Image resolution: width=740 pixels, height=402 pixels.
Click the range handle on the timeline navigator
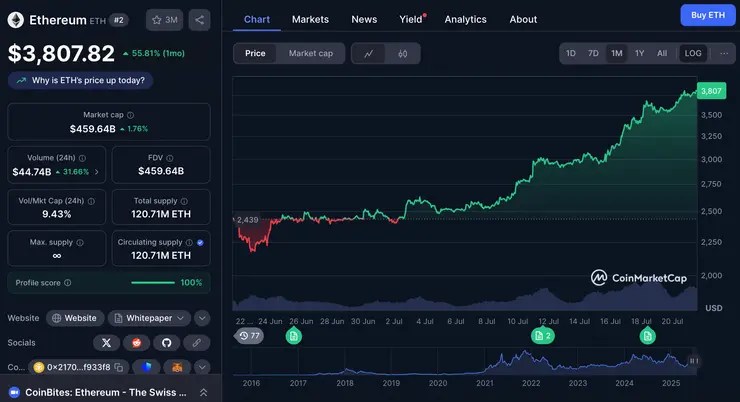pyautogui.click(x=694, y=361)
